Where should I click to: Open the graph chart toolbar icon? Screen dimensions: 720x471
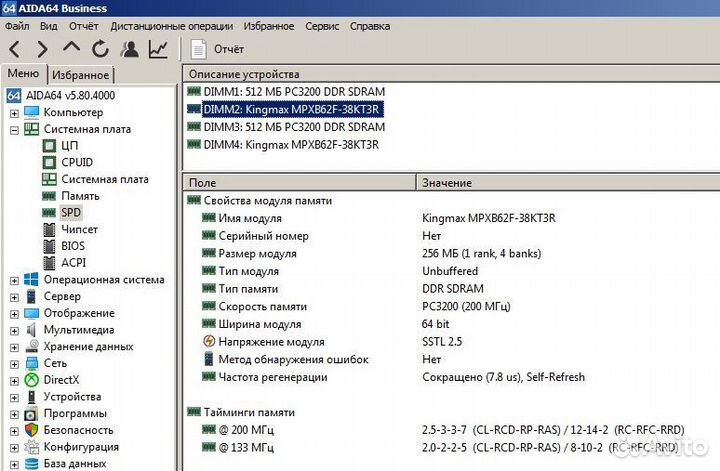158,49
